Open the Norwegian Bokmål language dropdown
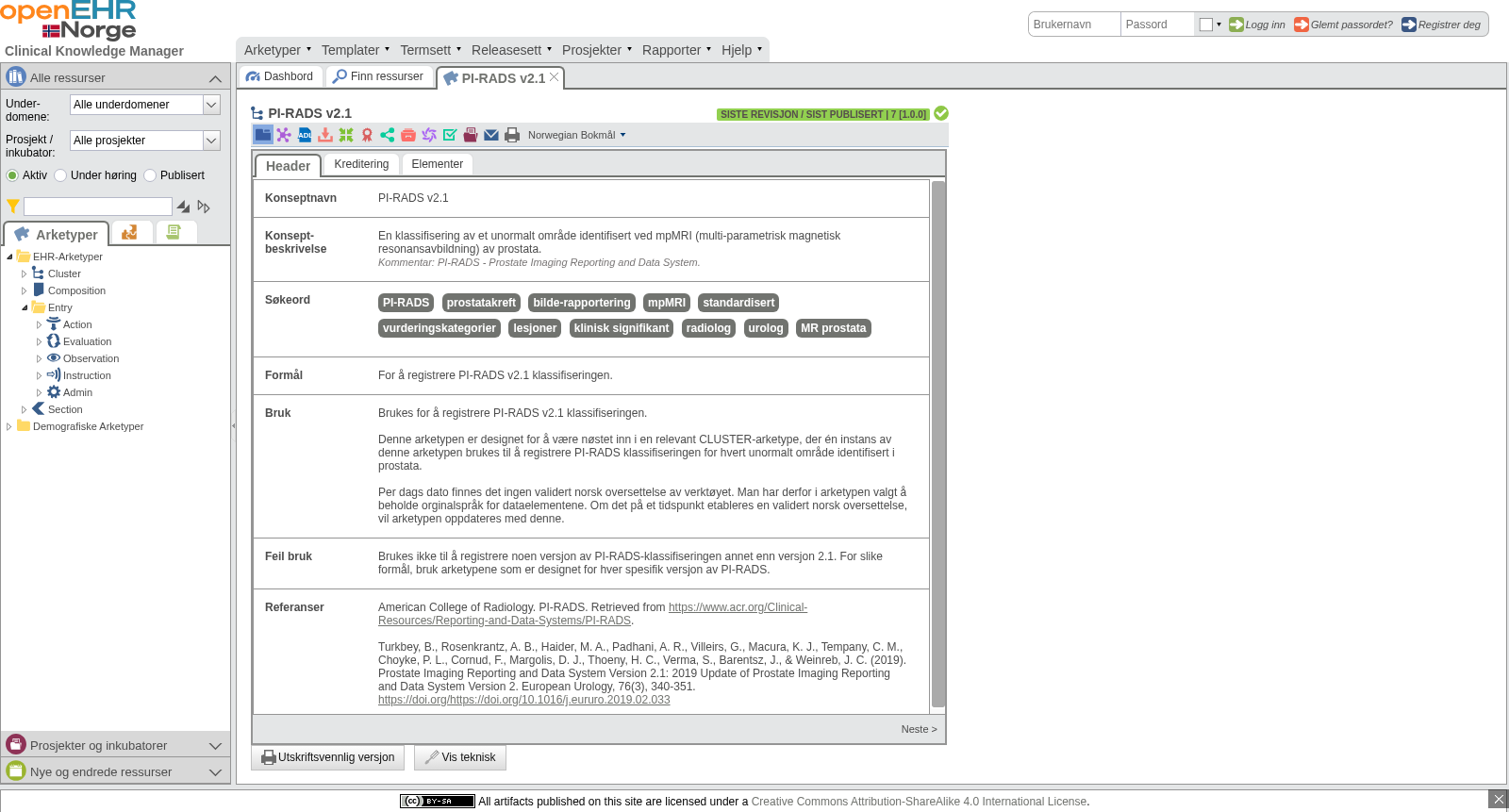Image resolution: width=1509 pixels, height=812 pixels. (576, 135)
